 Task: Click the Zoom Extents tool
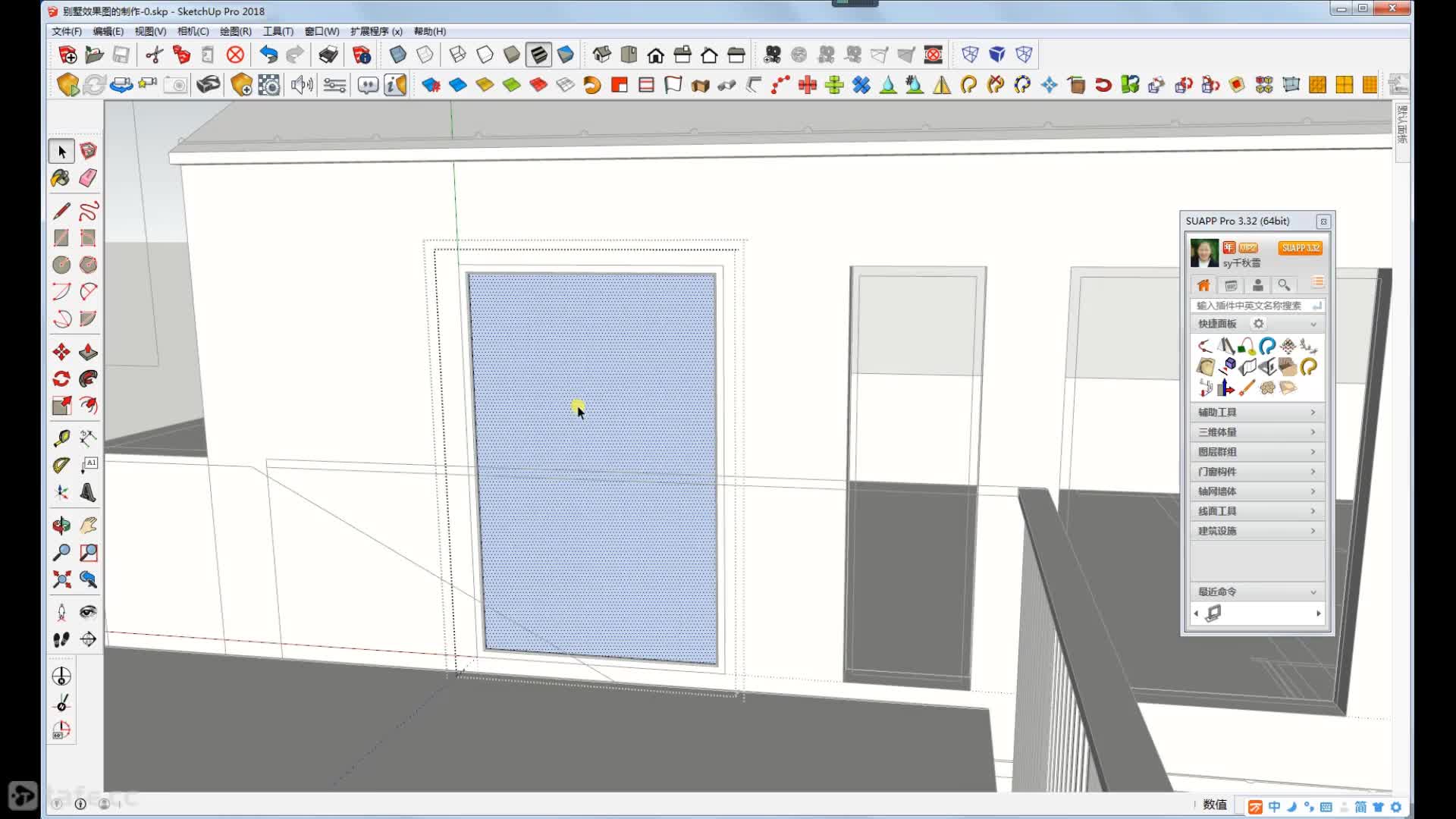[x=61, y=579]
